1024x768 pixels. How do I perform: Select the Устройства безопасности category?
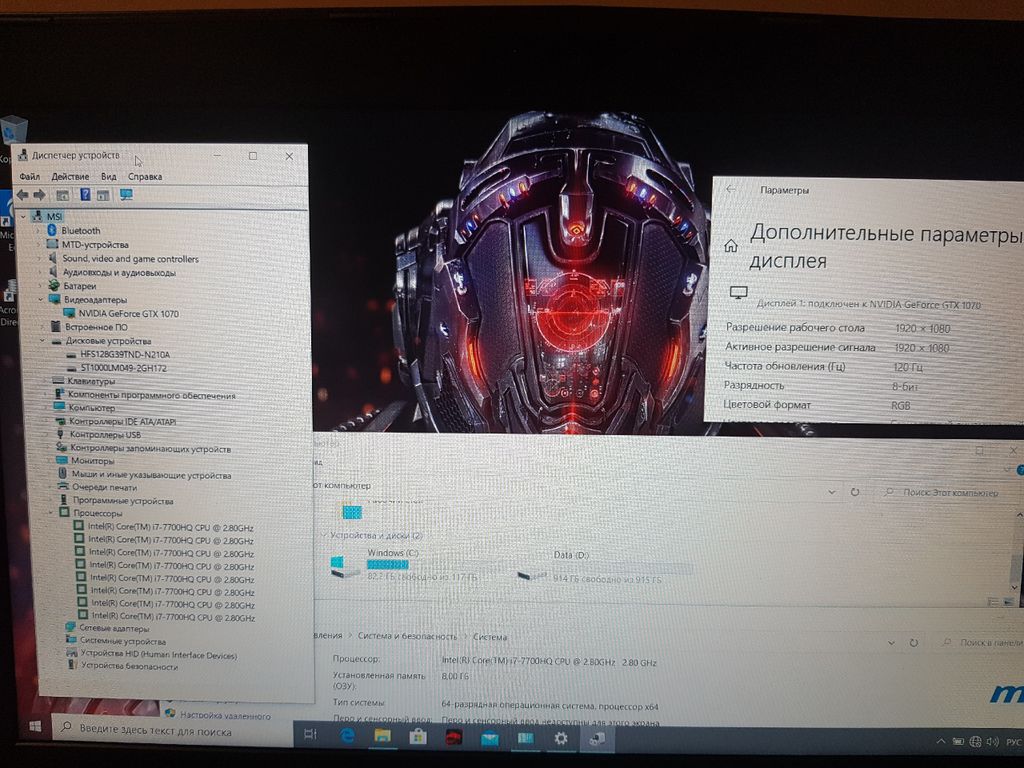tap(129, 666)
